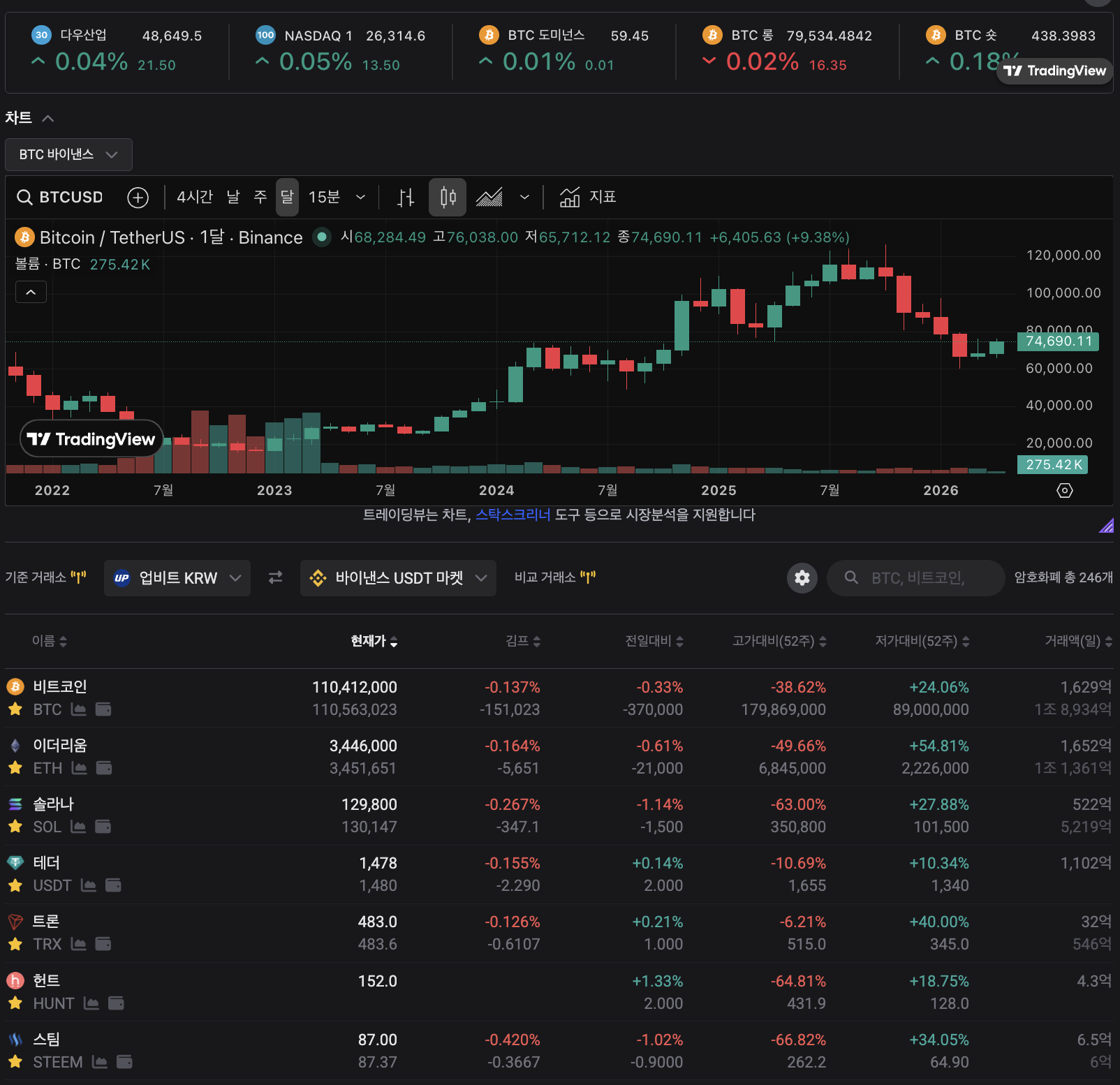1120x1085 pixels.
Task: Click the BTC 롱 ticker item
Action: pos(787,50)
